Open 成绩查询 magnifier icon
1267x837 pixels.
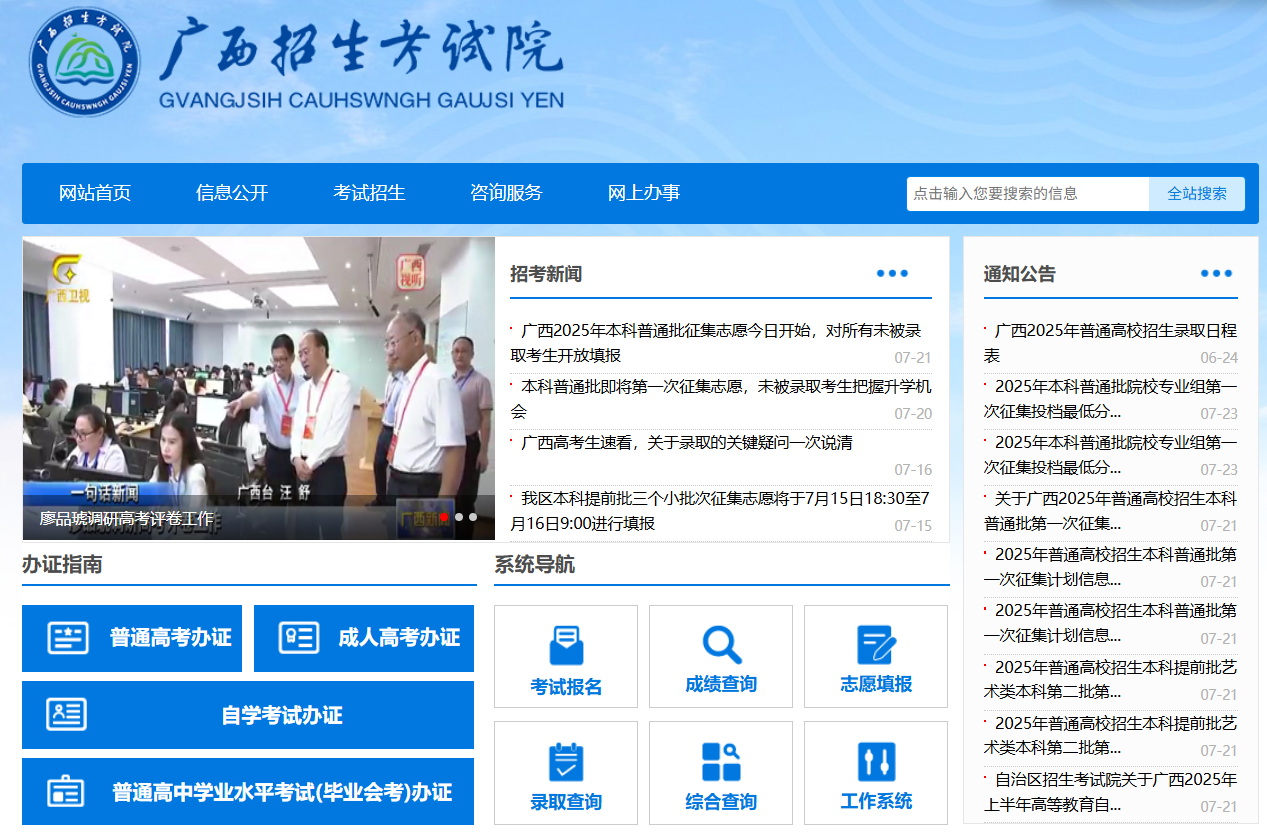721,645
